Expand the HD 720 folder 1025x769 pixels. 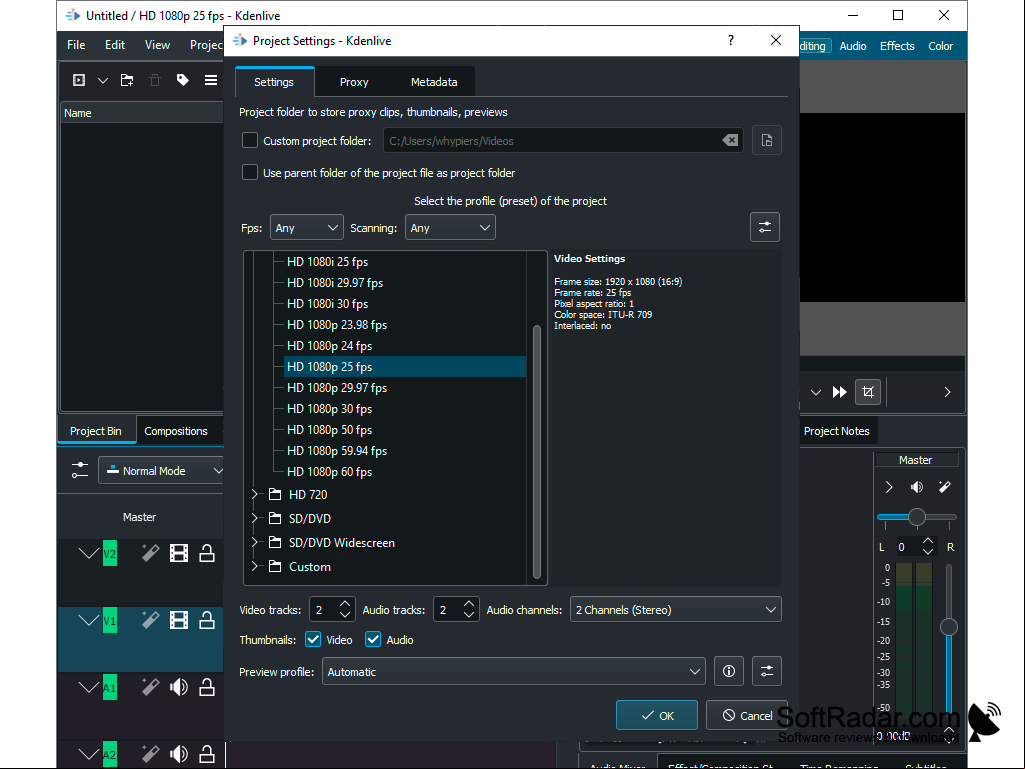click(255, 494)
